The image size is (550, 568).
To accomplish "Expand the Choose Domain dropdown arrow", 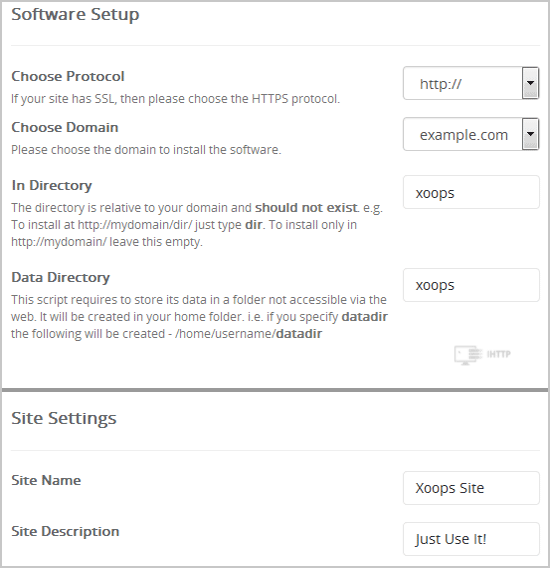I will coord(530,134).
